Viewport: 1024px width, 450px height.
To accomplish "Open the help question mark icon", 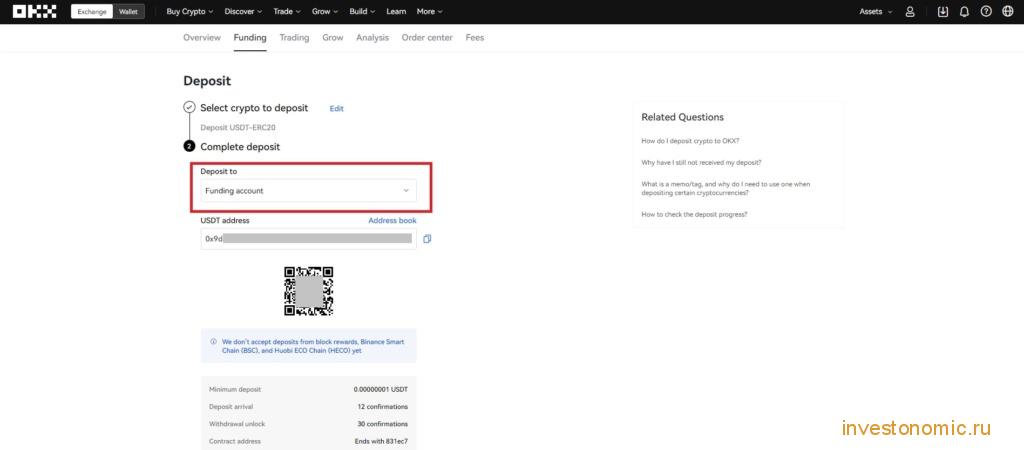I will (986, 12).
